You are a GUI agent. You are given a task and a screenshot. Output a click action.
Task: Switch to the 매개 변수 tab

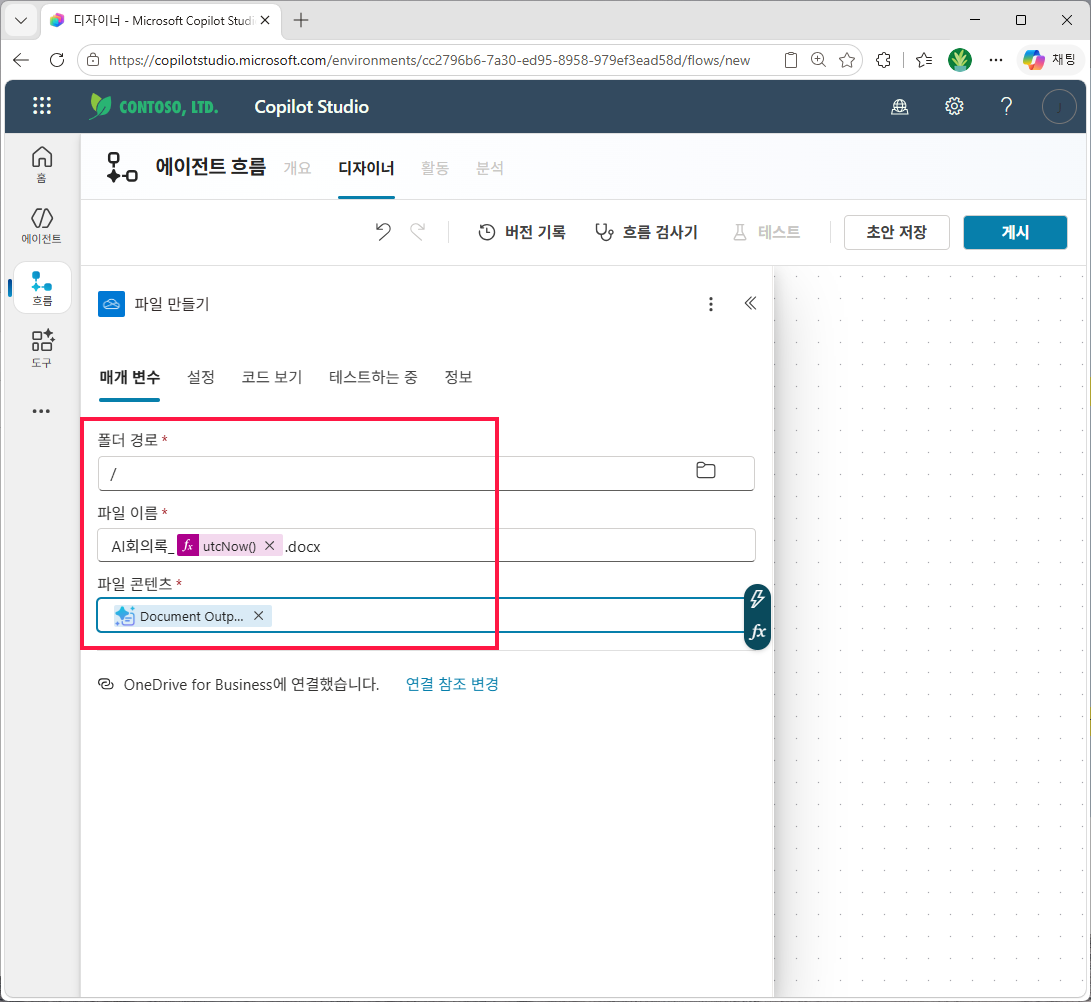(129, 377)
